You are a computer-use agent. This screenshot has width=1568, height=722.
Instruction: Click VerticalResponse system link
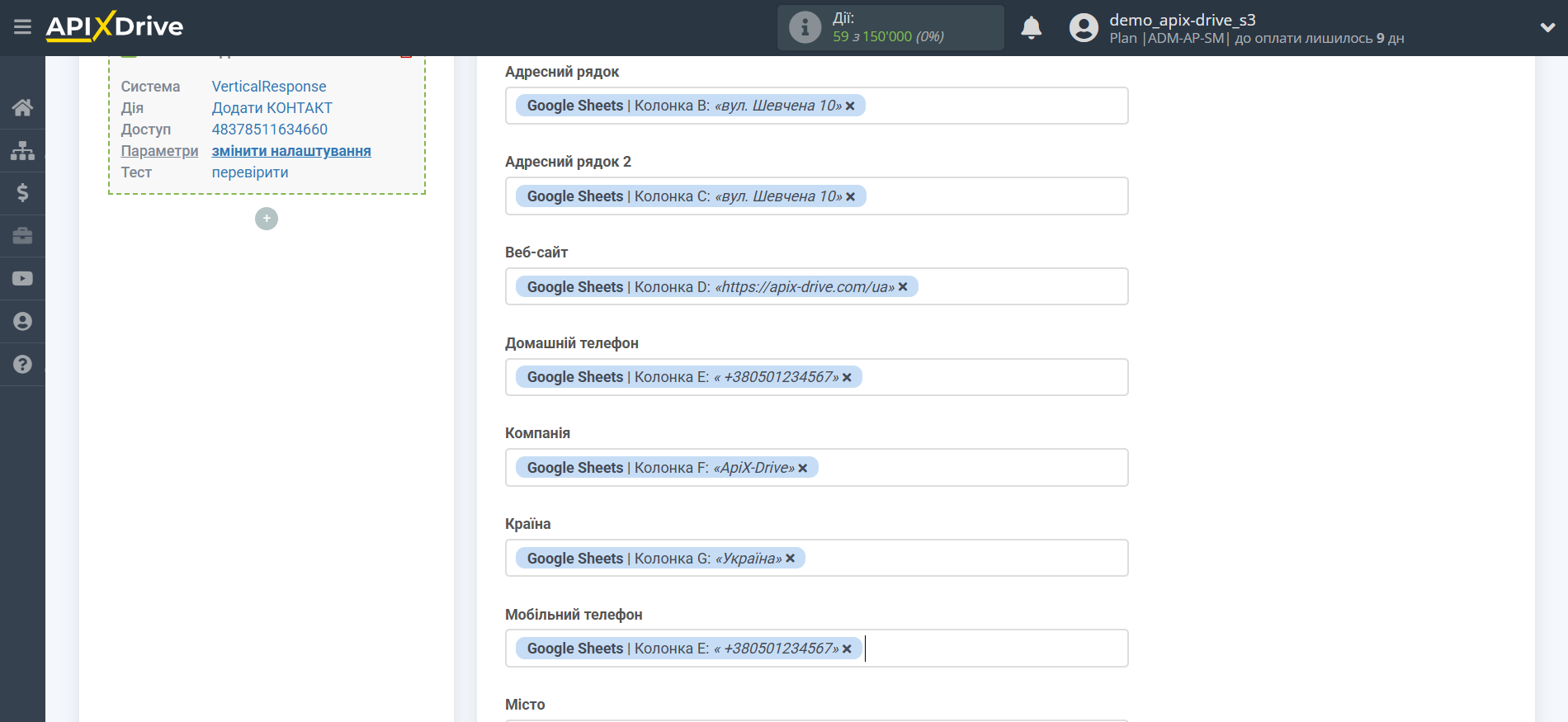[269, 87]
